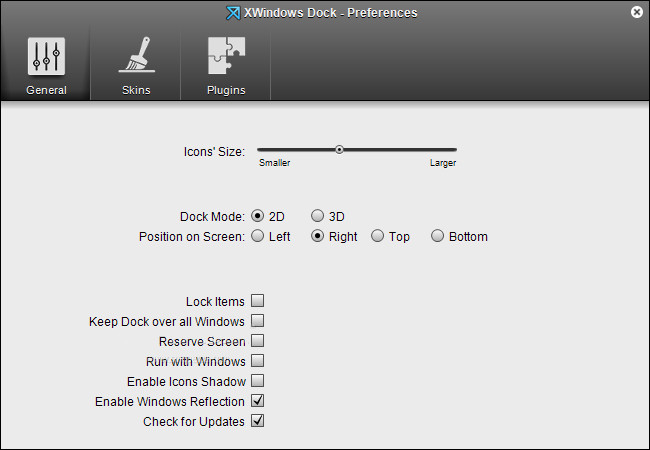Switch to the Plugins tab label

click(226, 90)
